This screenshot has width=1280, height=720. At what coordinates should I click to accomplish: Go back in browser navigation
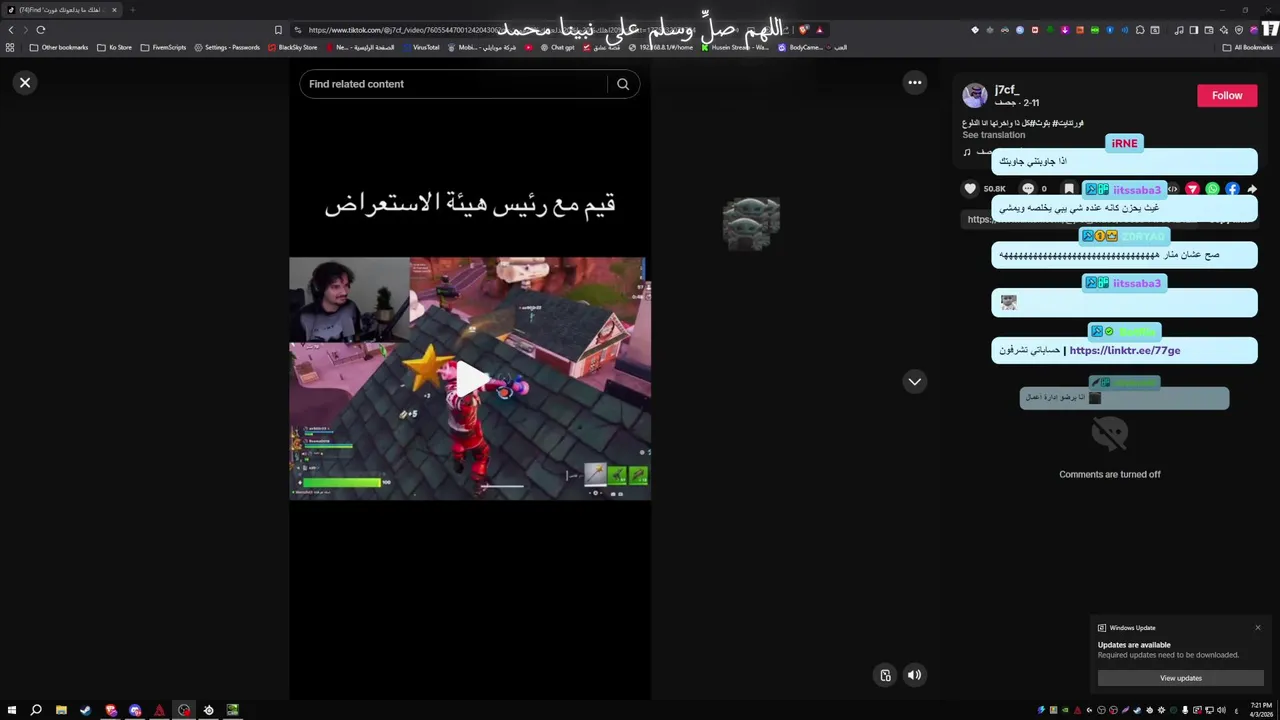pos(11,30)
